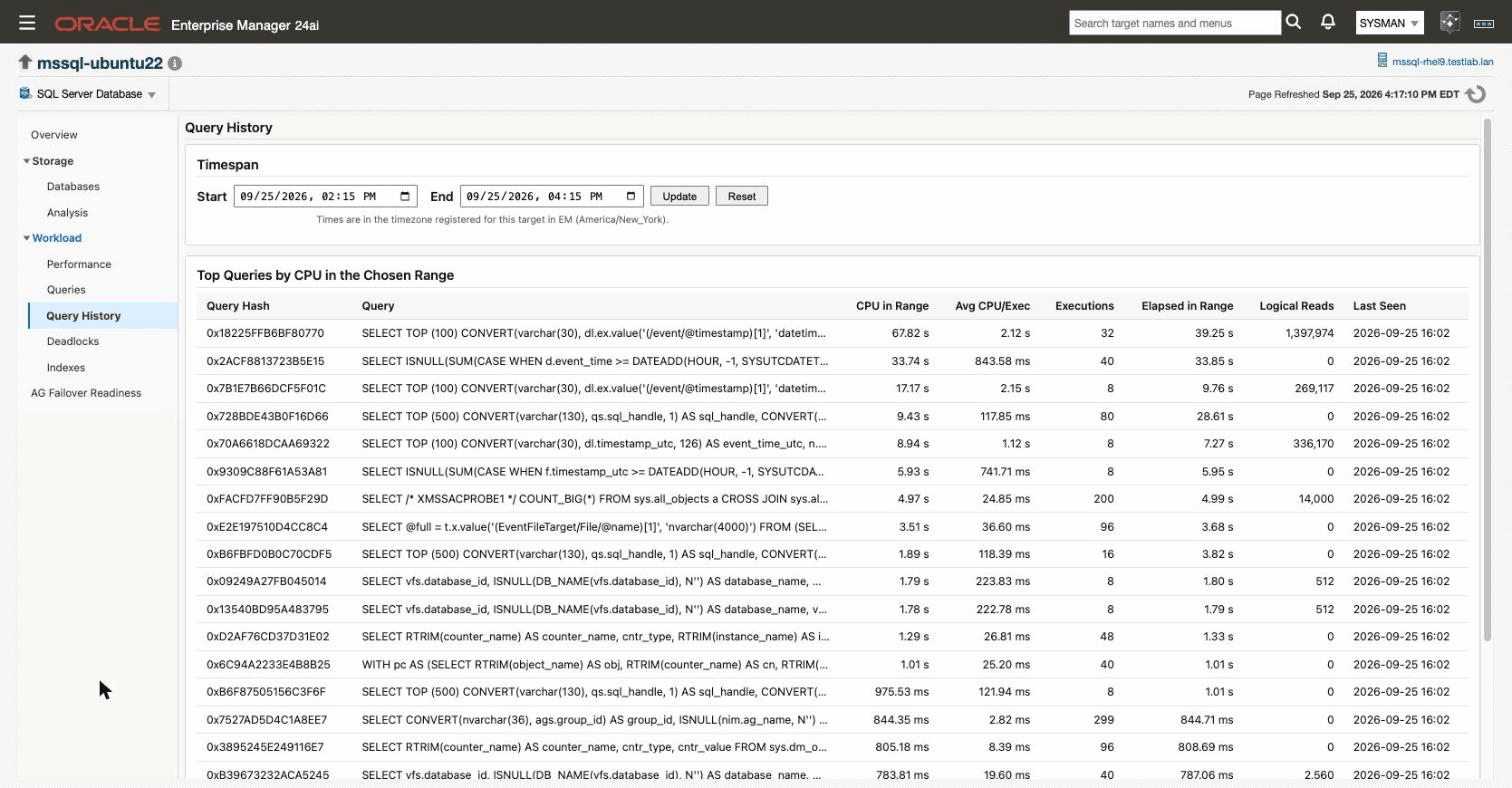
Task: Open Analysis in the sidebar
Action: pyautogui.click(x=67, y=213)
